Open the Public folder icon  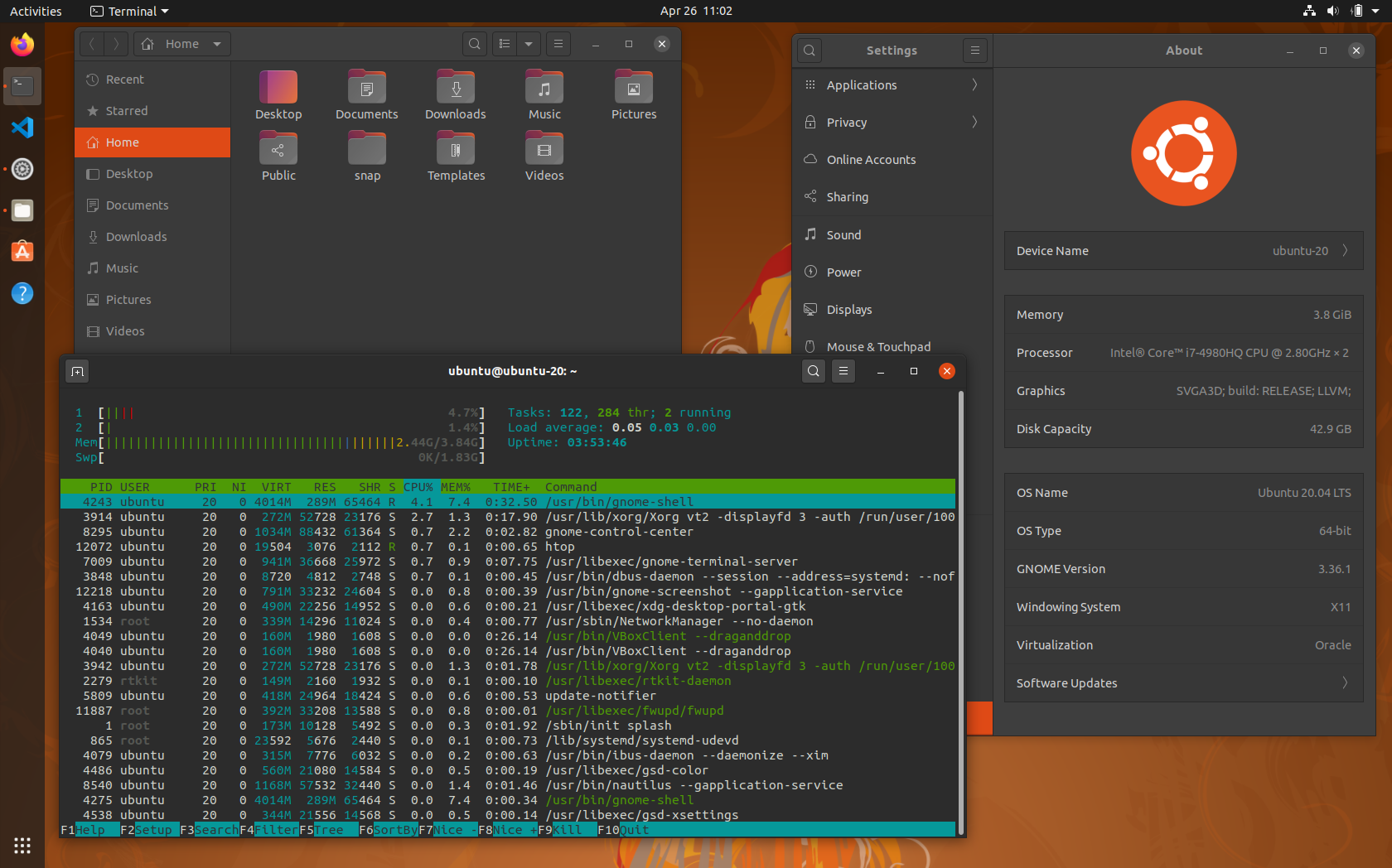[278, 157]
